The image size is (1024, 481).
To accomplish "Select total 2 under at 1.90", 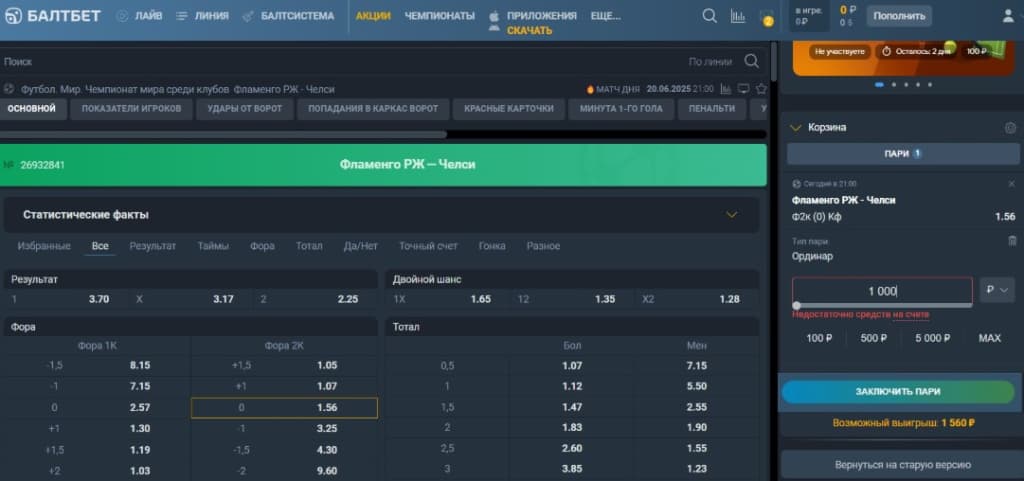I will tap(697, 427).
